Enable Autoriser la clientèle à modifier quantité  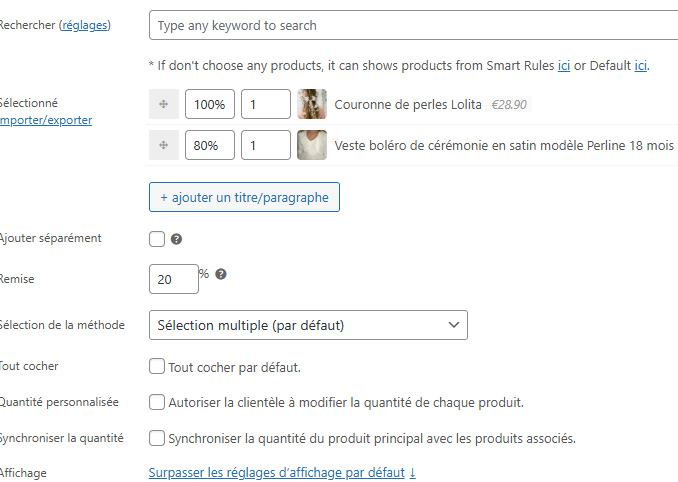157,402
